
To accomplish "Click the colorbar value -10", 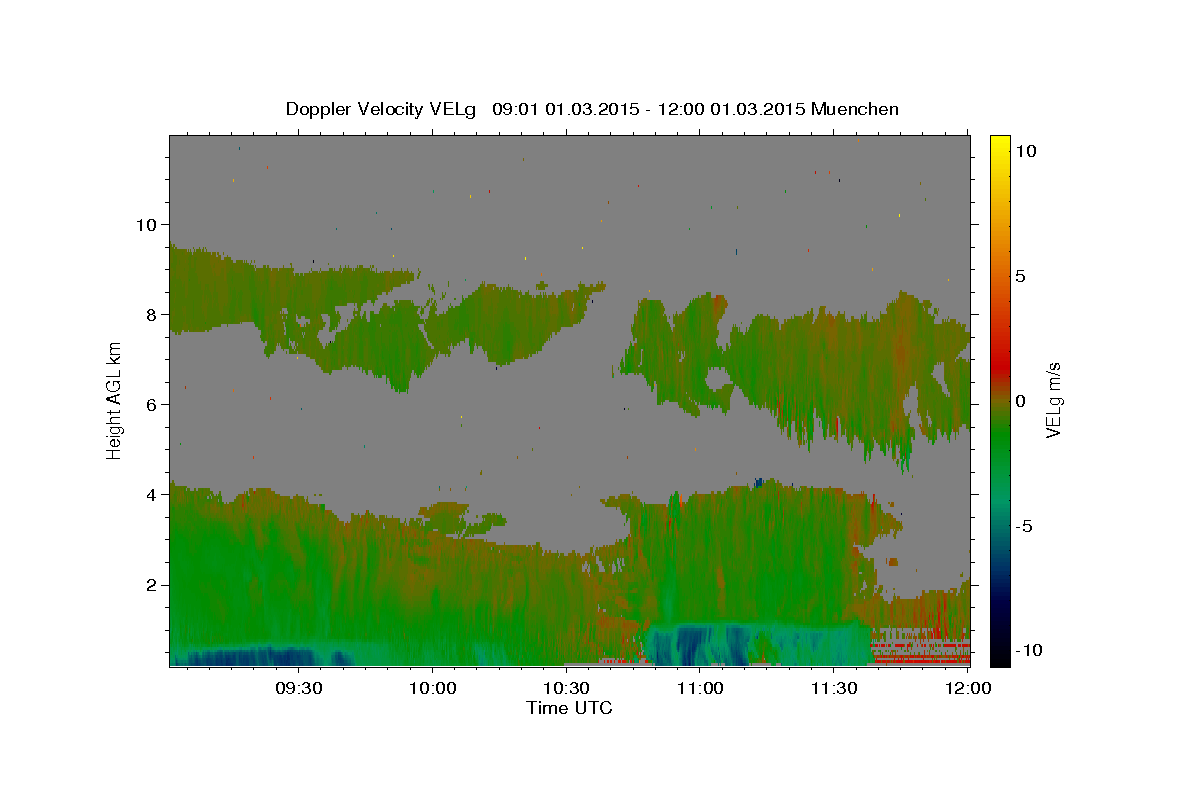I will [x=1028, y=651].
